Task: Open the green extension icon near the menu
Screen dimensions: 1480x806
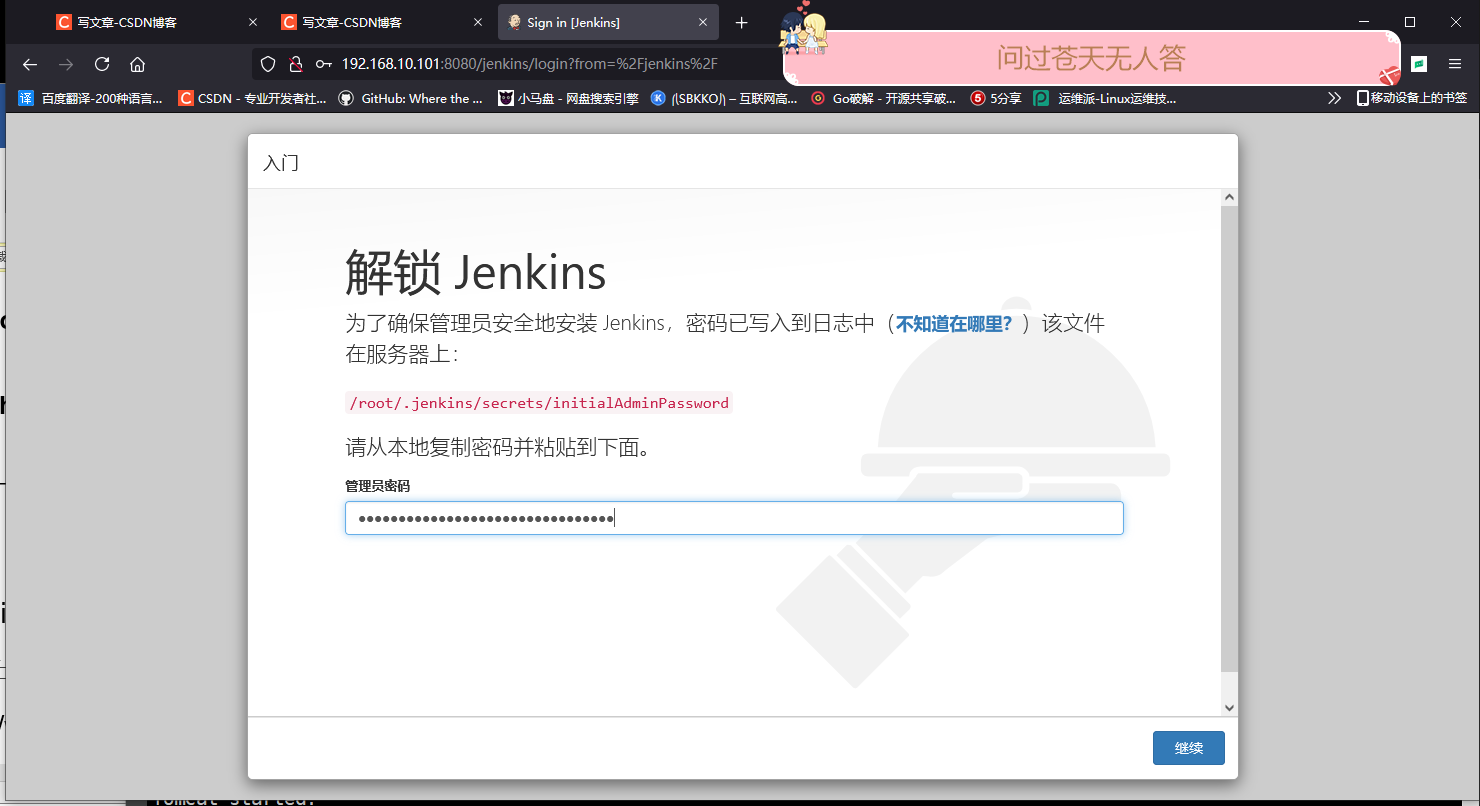Action: [1420, 62]
